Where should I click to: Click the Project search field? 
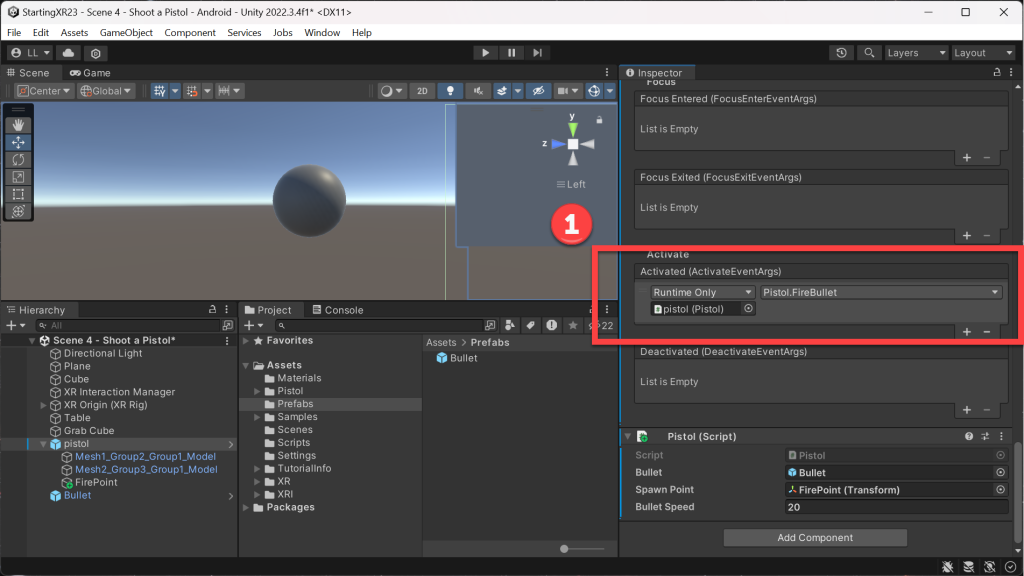point(379,325)
